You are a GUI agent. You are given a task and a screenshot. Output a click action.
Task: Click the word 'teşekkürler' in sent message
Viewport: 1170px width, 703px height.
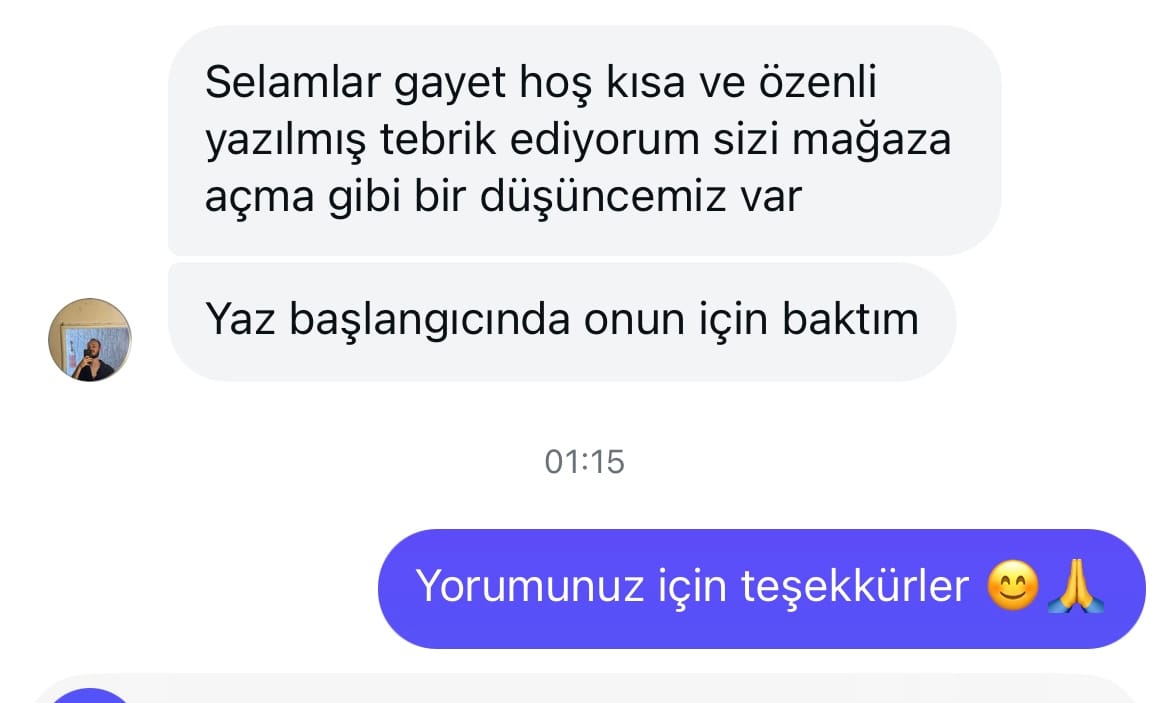pyautogui.click(x=854, y=586)
